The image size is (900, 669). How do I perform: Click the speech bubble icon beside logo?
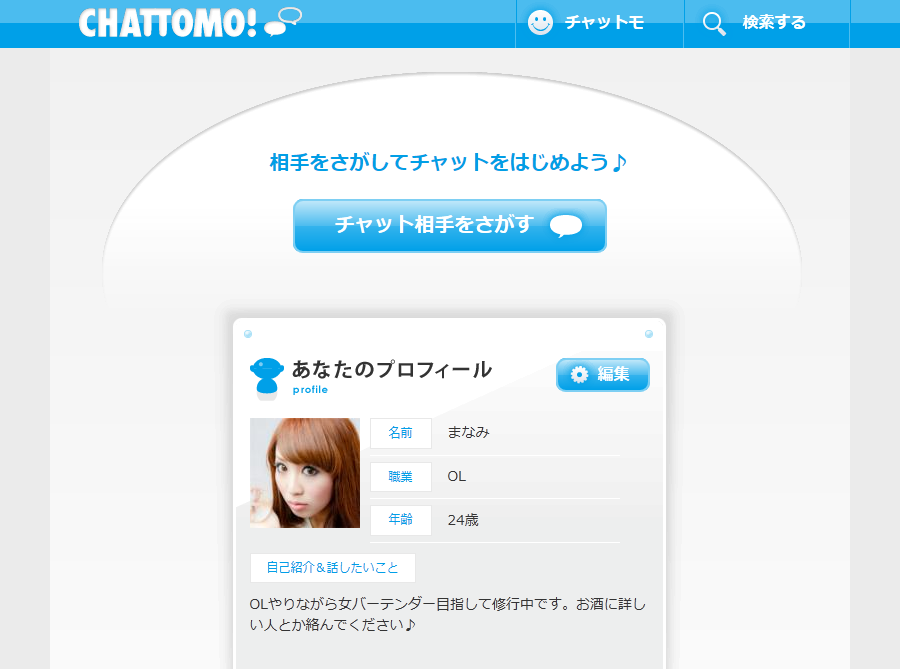pyautogui.click(x=283, y=22)
